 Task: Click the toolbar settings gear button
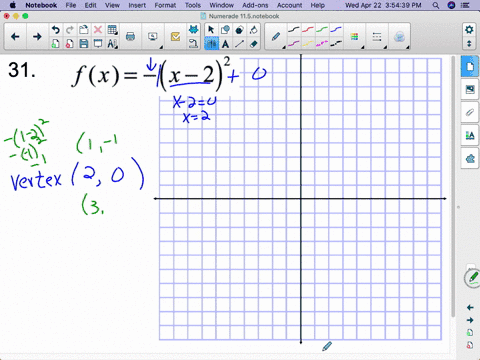click(469, 30)
